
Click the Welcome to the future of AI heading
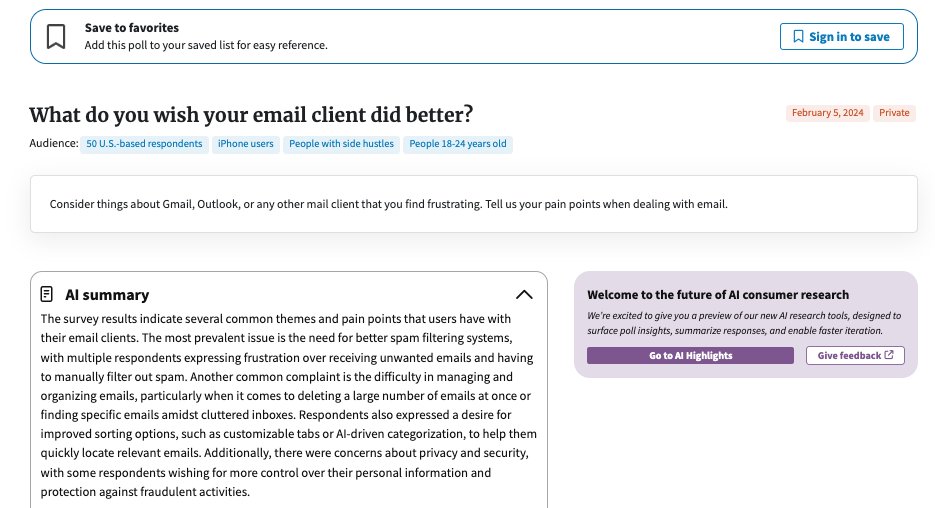pyautogui.click(x=718, y=295)
